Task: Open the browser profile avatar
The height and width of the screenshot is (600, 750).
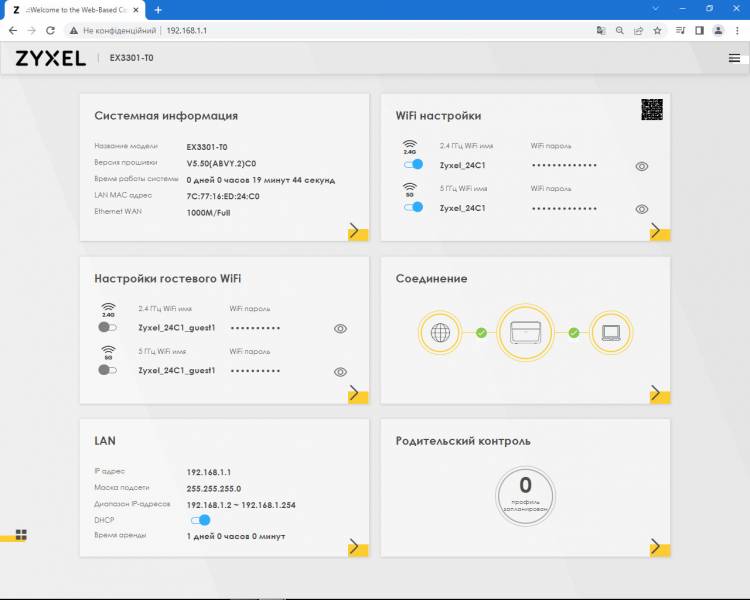Action: coord(718,31)
